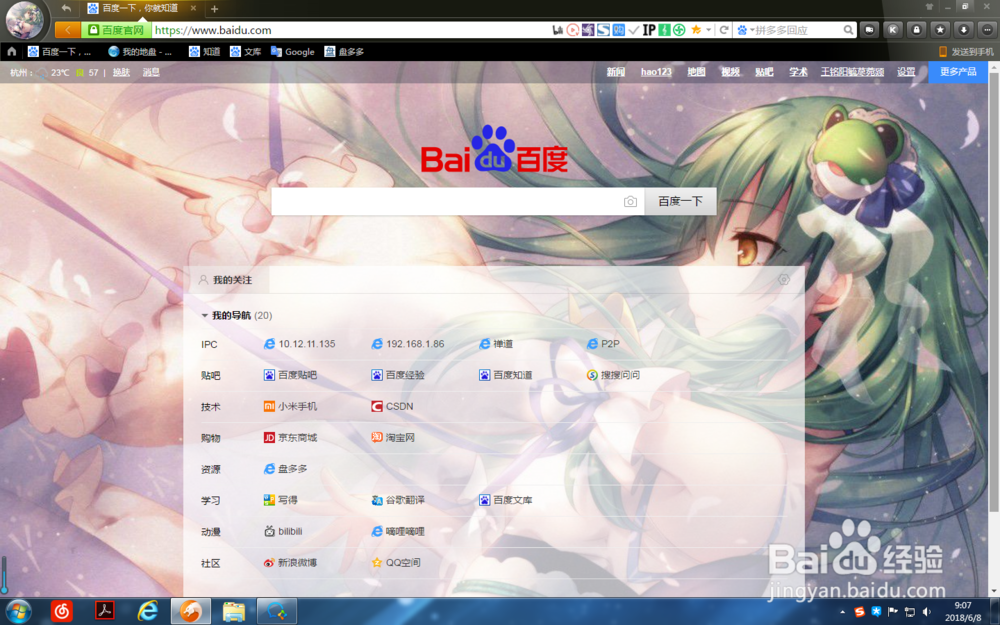Click the 换肤 link

click(121, 73)
